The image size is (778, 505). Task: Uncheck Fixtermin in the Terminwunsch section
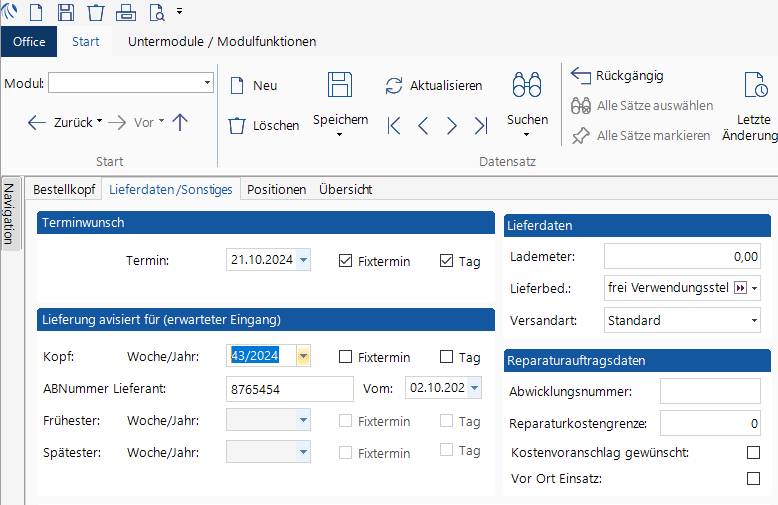click(x=346, y=261)
